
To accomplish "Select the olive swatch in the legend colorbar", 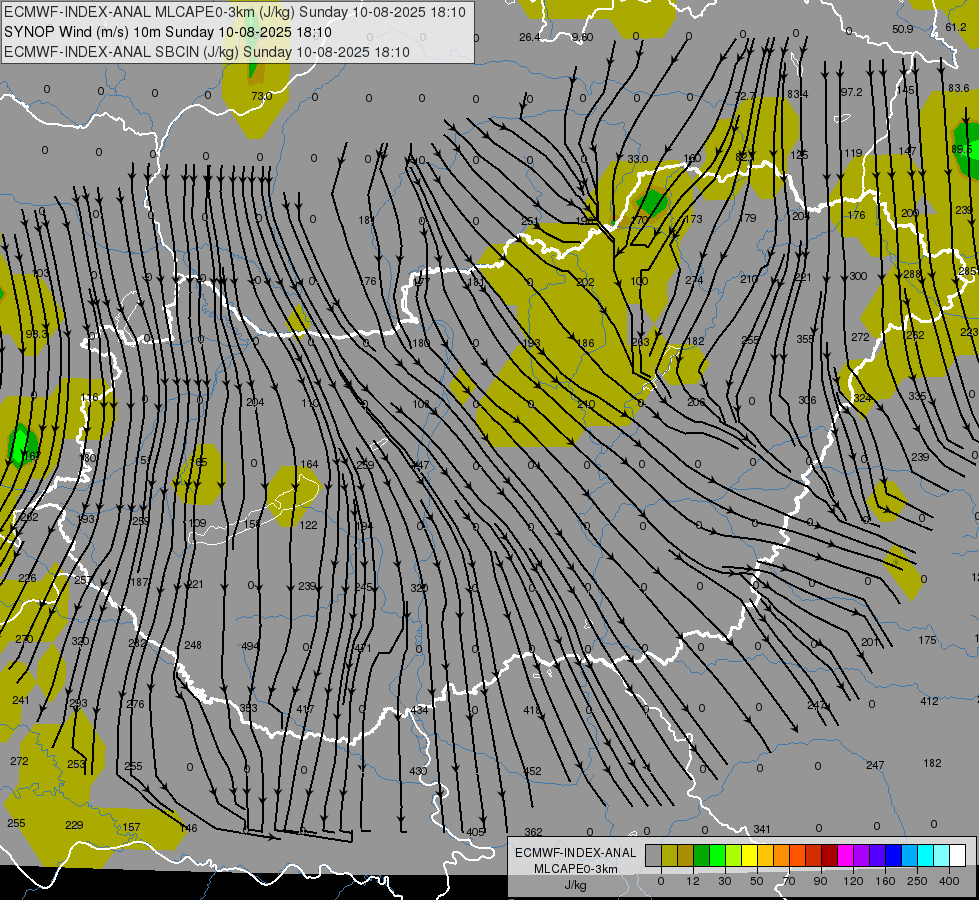I will pyautogui.click(x=669, y=856).
